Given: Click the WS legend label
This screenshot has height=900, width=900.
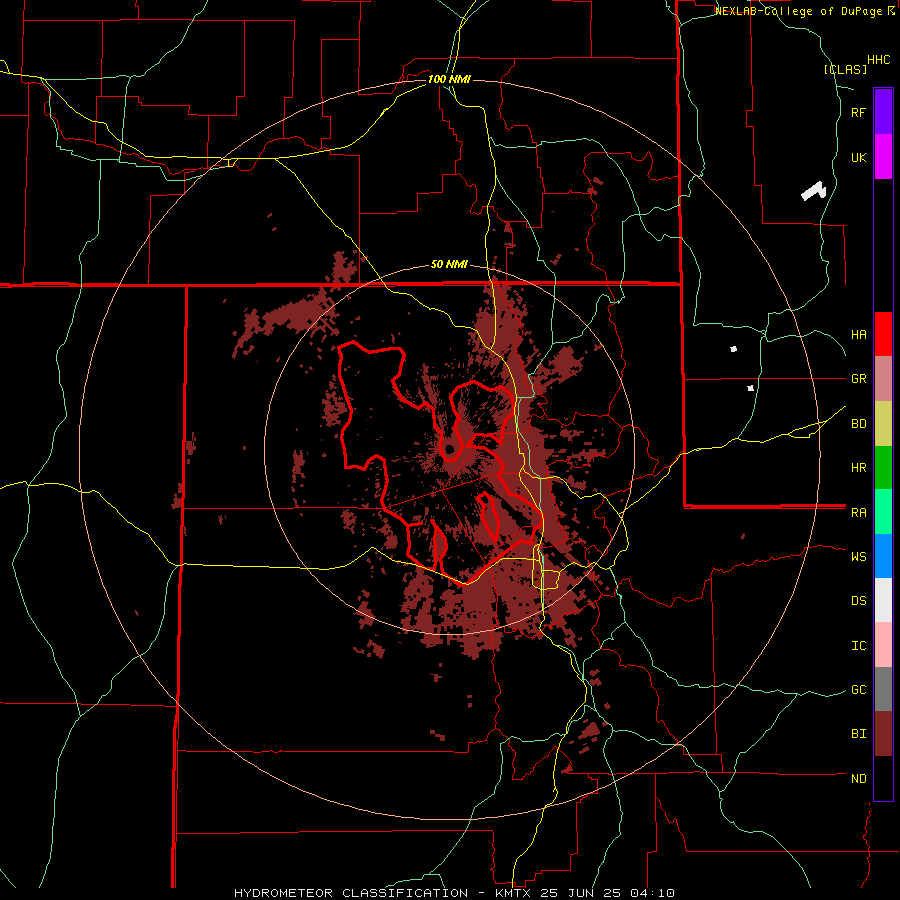Looking at the screenshot, I should tap(858, 557).
